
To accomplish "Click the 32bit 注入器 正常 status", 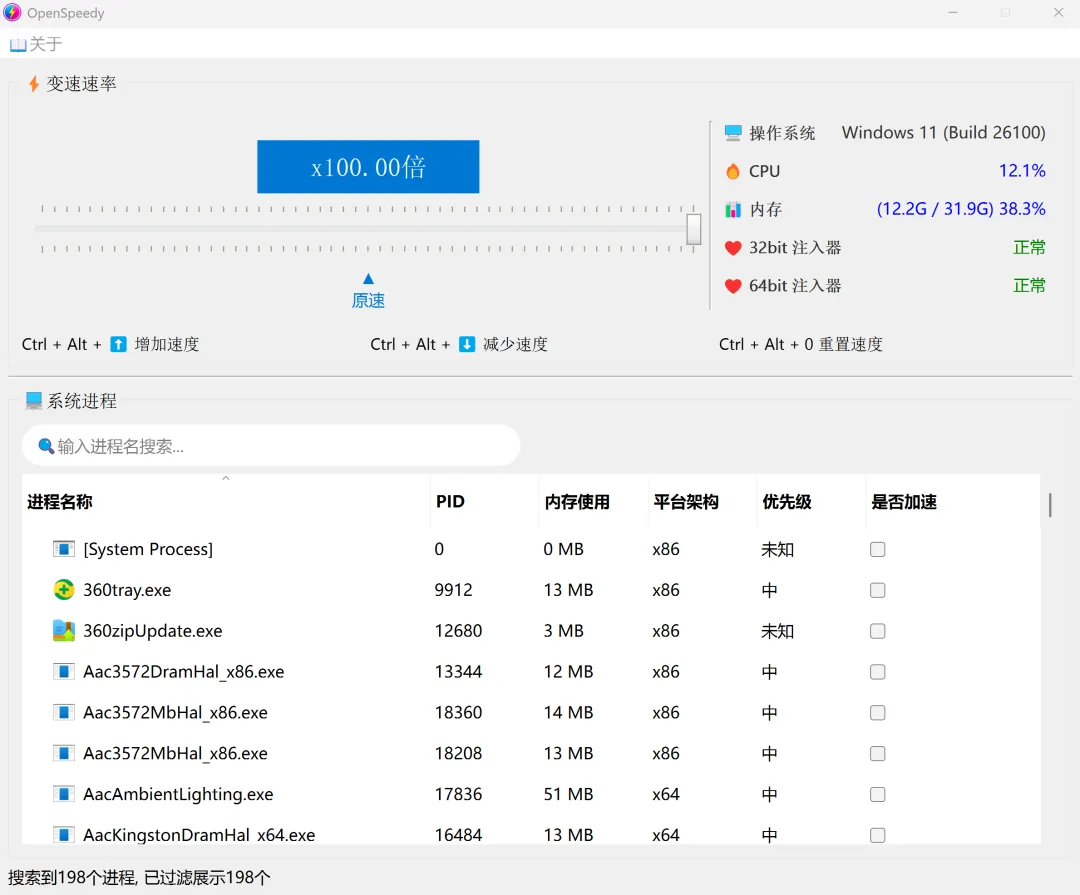I will click(1029, 247).
